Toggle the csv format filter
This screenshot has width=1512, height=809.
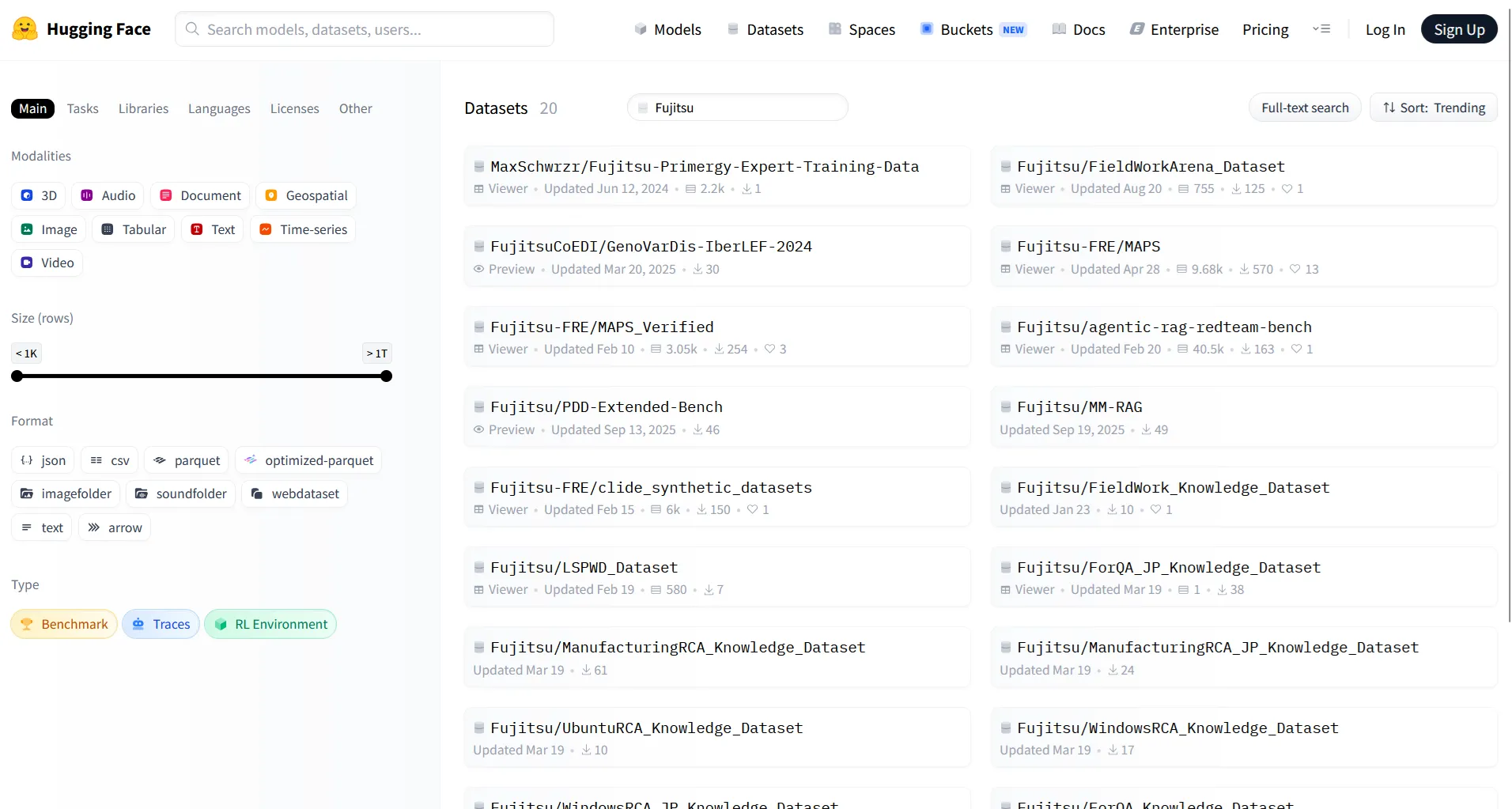[x=110, y=460]
